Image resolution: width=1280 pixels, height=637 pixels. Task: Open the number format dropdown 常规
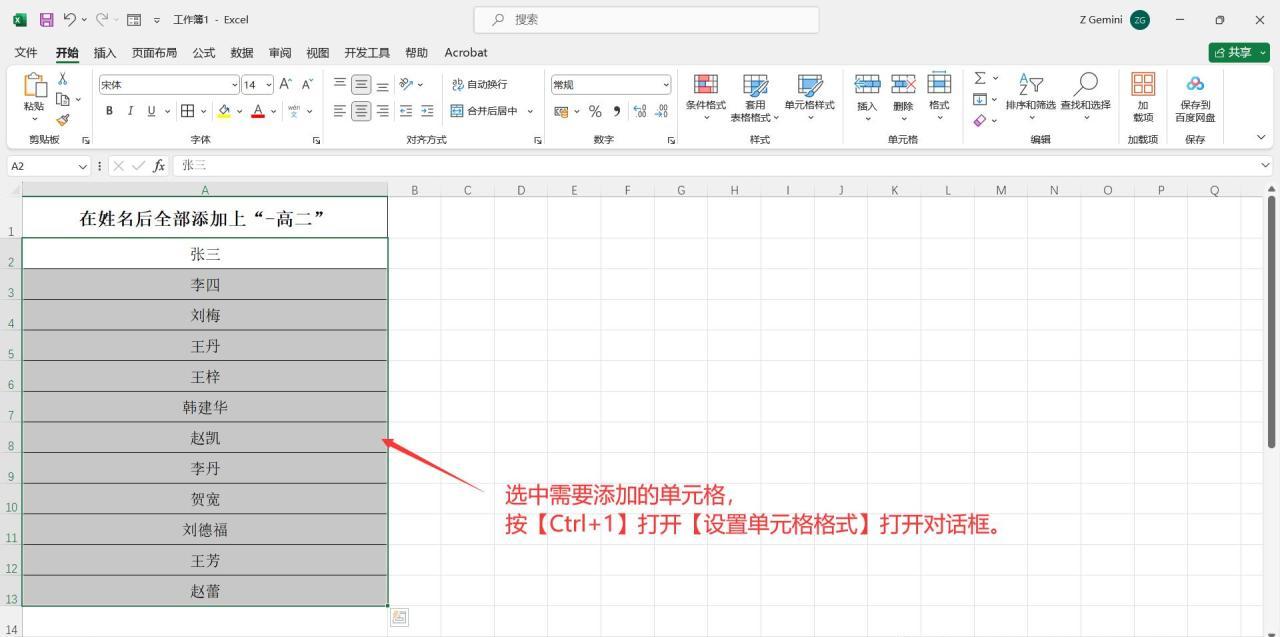[x=666, y=85]
